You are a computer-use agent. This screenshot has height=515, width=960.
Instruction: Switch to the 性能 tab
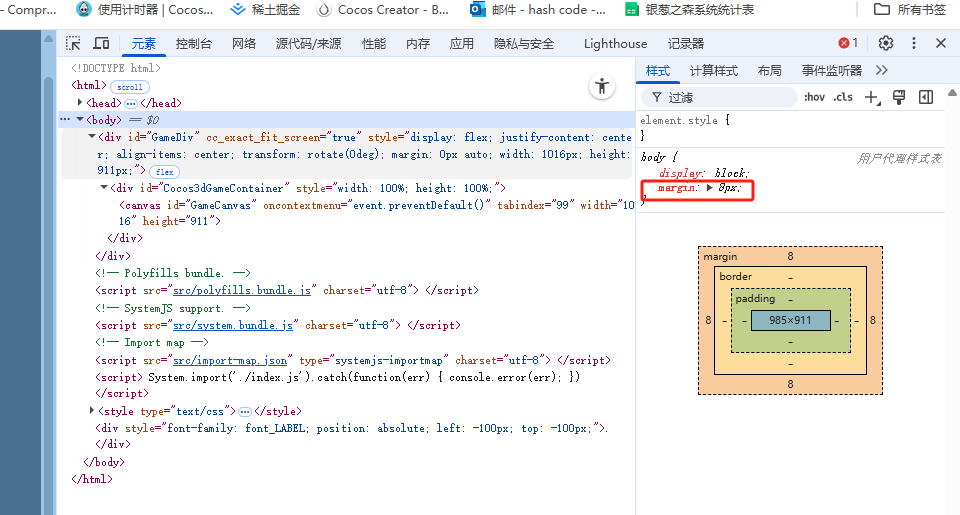373,43
